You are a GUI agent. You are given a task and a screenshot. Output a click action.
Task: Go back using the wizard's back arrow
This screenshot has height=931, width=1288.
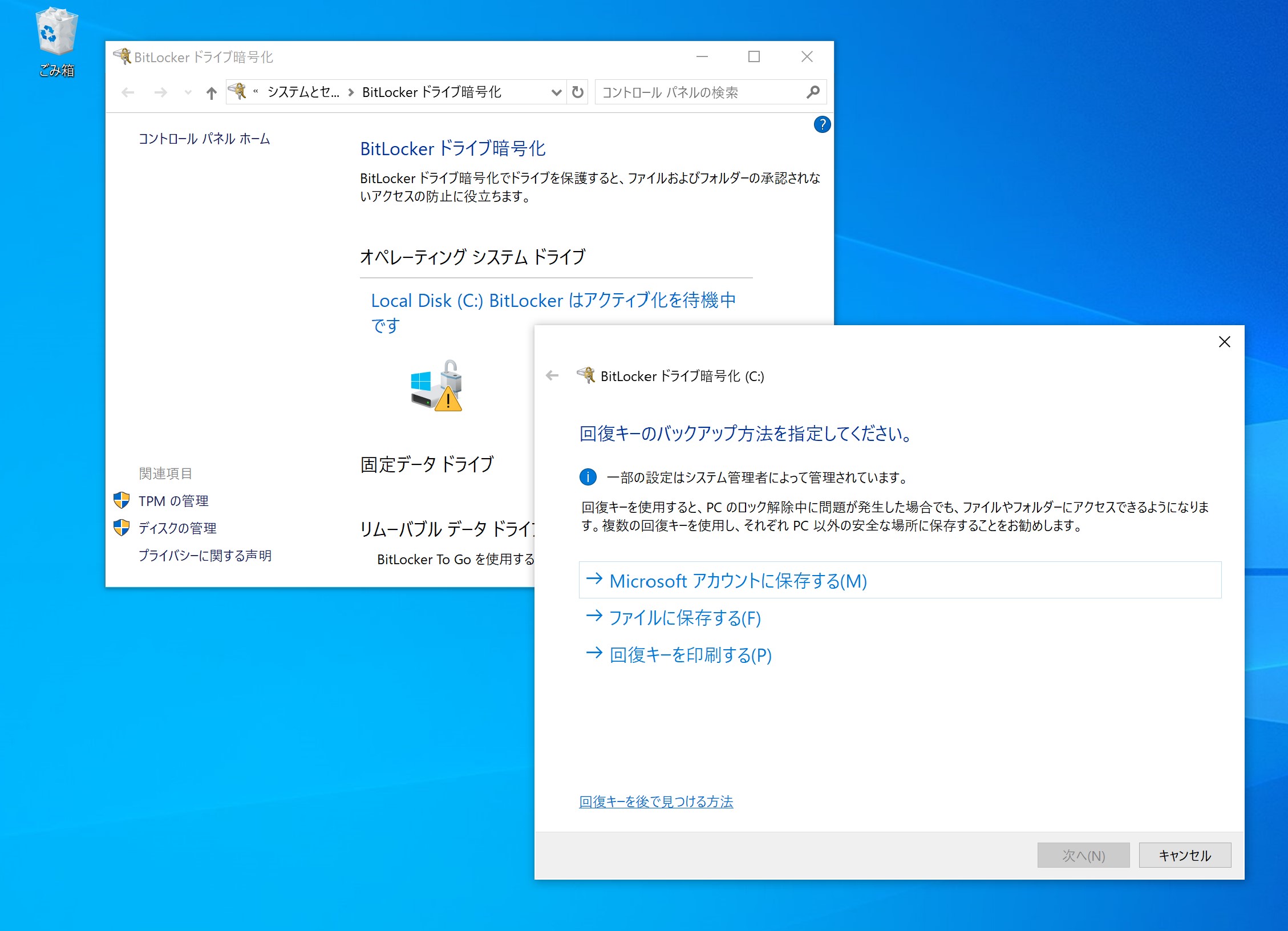(x=551, y=375)
